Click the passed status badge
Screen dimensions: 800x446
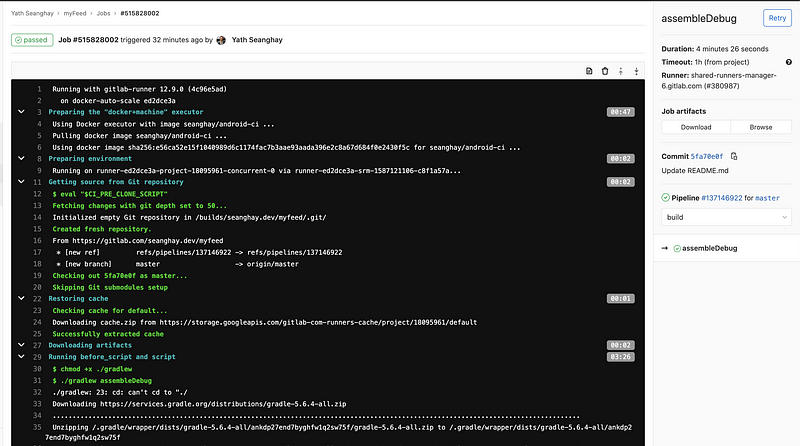tap(32, 40)
